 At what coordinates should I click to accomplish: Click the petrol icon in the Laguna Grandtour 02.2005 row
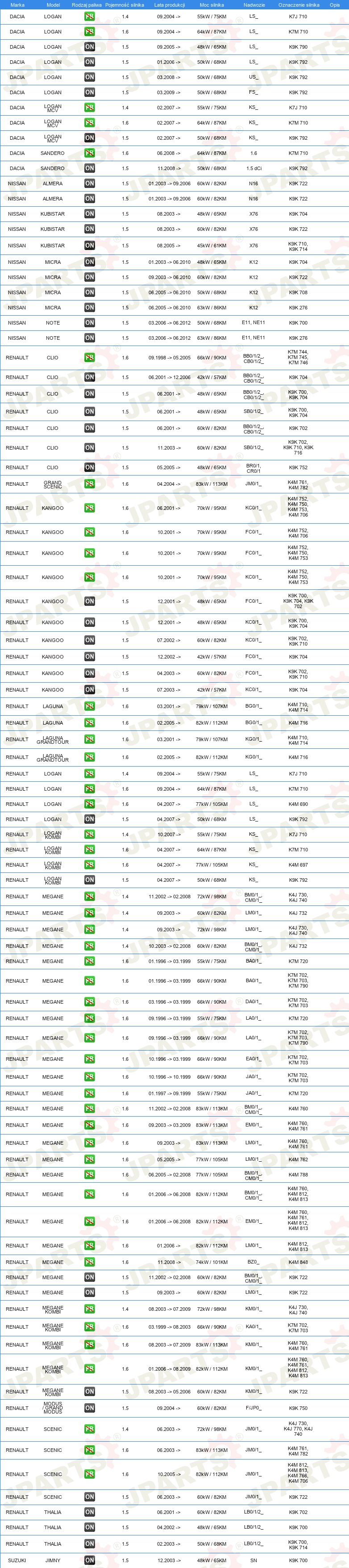(x=89, y=757)
